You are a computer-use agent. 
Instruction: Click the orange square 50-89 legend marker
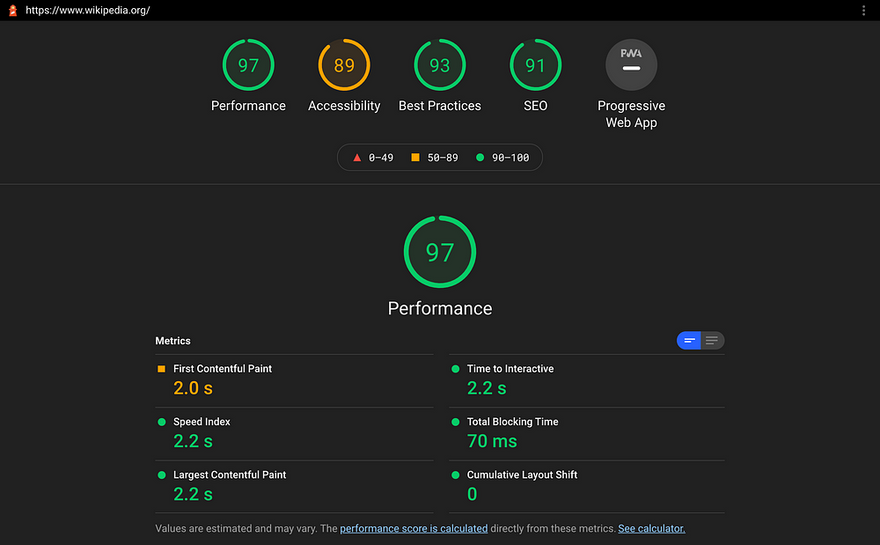tap(415, 157)
